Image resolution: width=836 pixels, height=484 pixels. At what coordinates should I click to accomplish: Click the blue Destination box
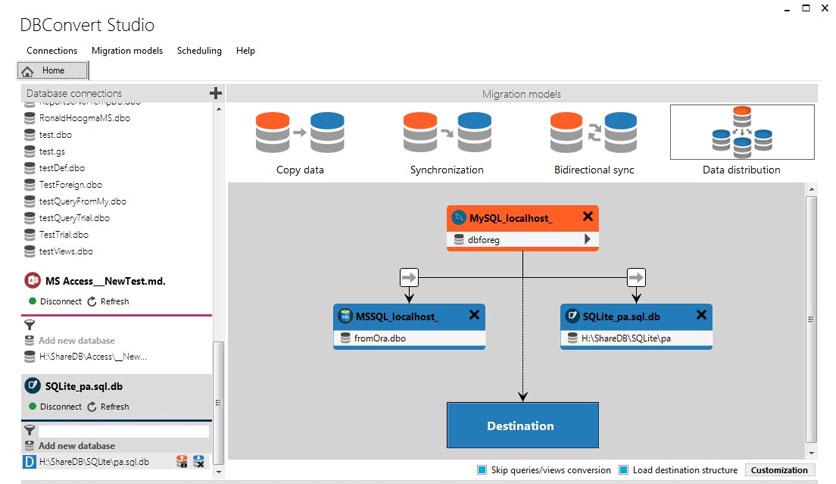pyautogui.click(x=522, y=425)
